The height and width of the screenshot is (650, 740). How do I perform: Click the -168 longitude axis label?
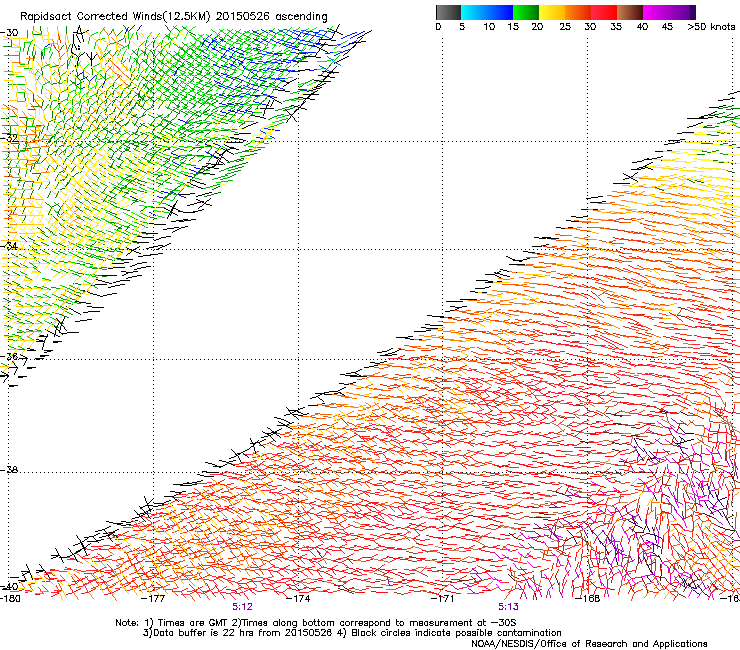(588, 599)
